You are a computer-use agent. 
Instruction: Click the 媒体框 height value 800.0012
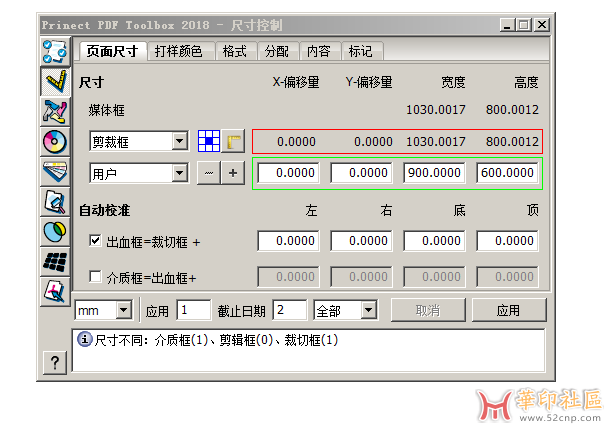click(x=512, y=110)
